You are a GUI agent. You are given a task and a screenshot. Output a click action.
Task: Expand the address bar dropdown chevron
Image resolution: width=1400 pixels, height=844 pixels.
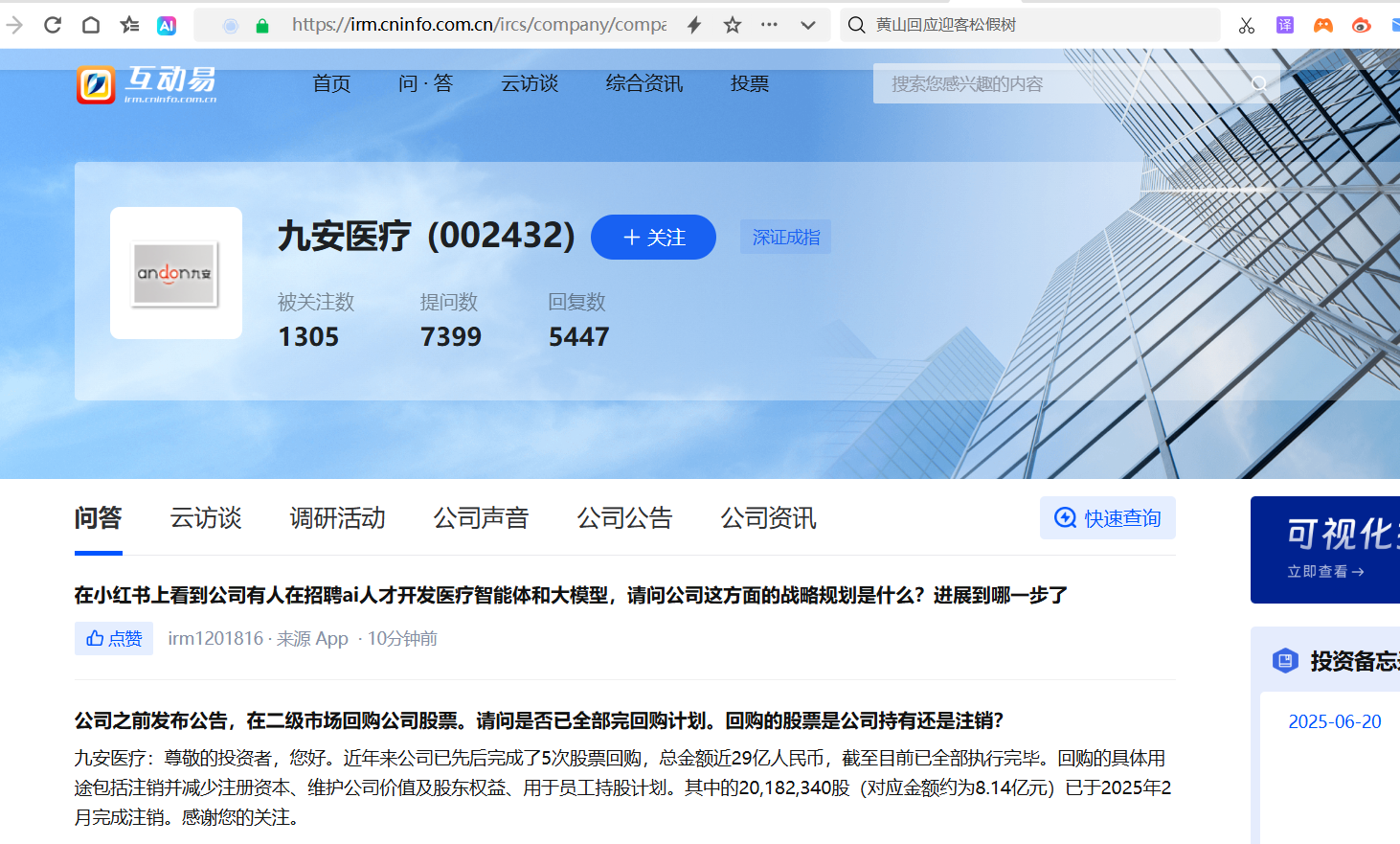[808, 26]
